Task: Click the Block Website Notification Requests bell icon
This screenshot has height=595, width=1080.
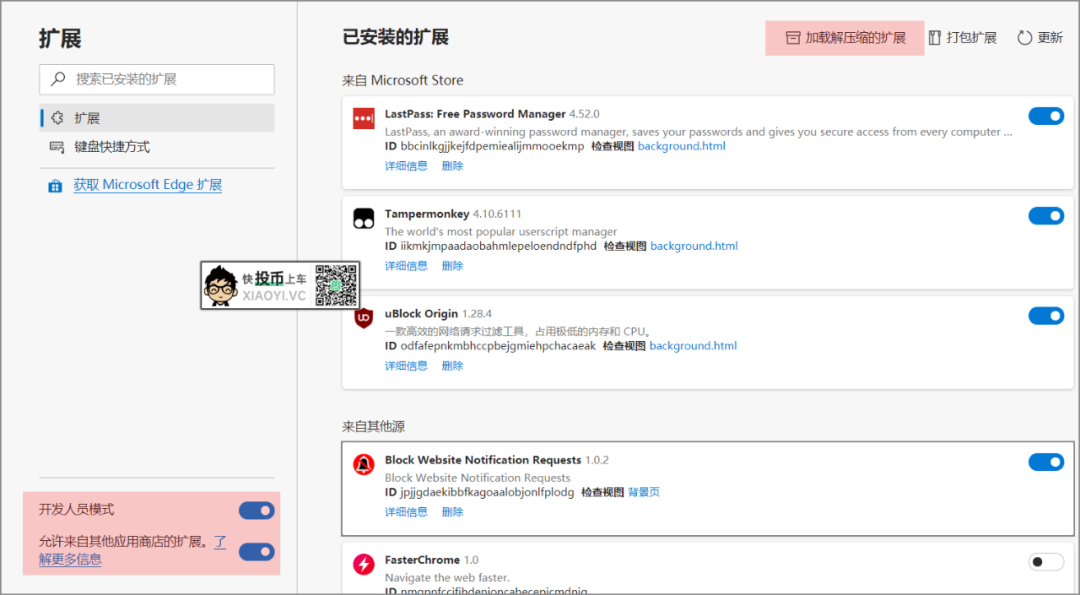Action: 363,465
